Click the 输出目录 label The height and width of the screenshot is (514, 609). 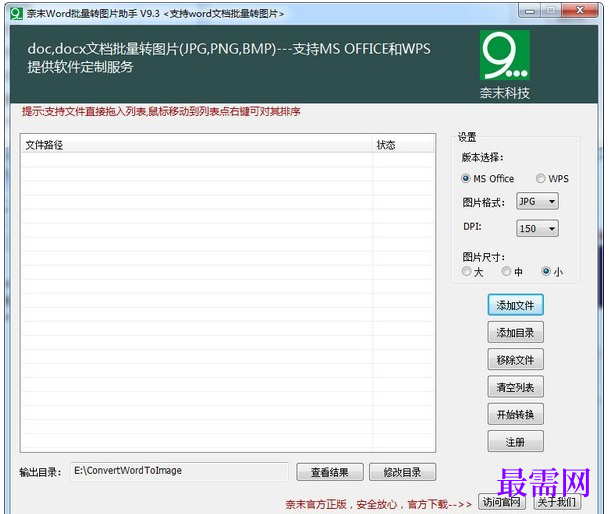[40, 472]
